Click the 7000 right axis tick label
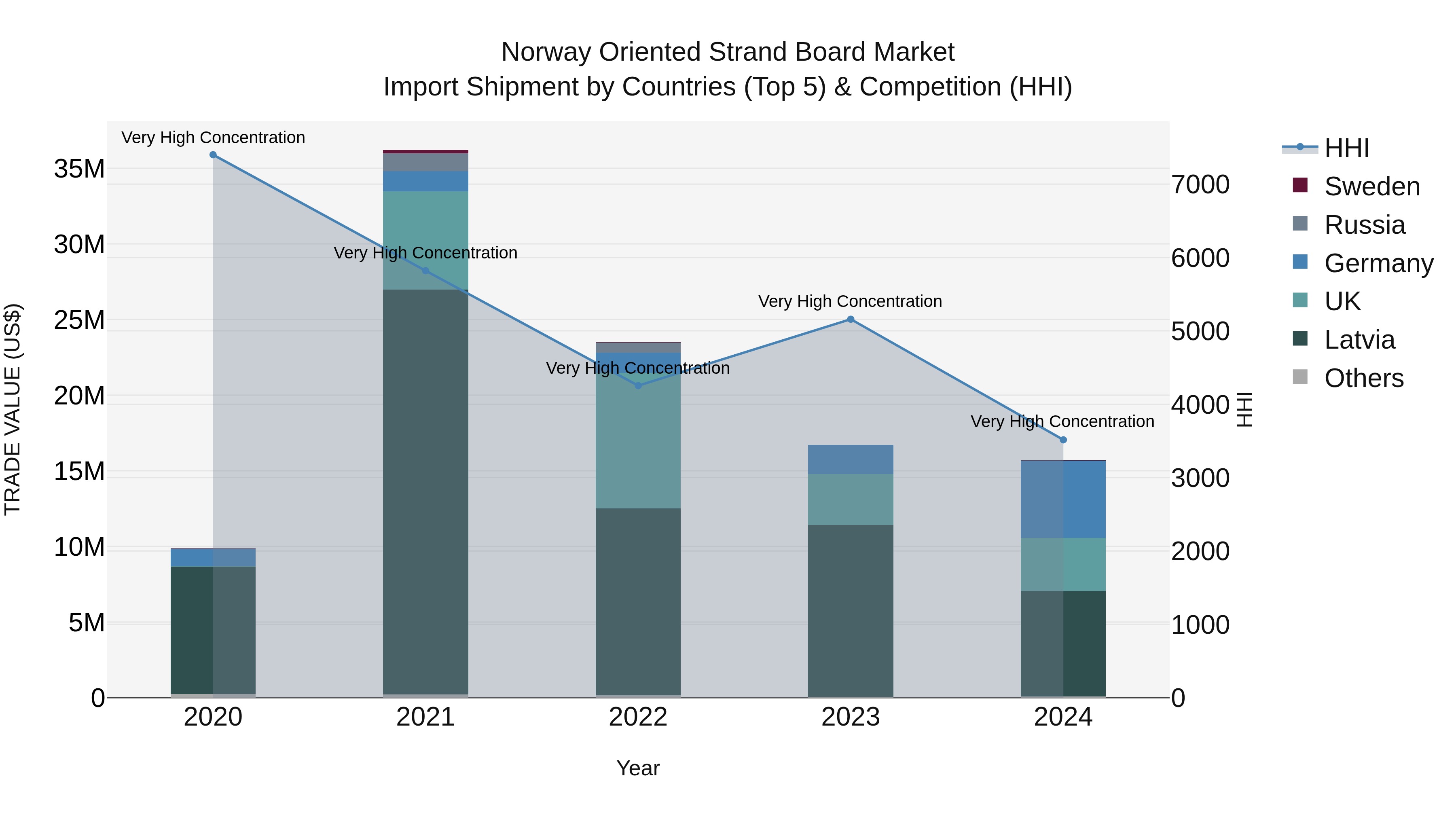Image resolution: width=1456 pixels, height=819 pixels. (1200, 184)
